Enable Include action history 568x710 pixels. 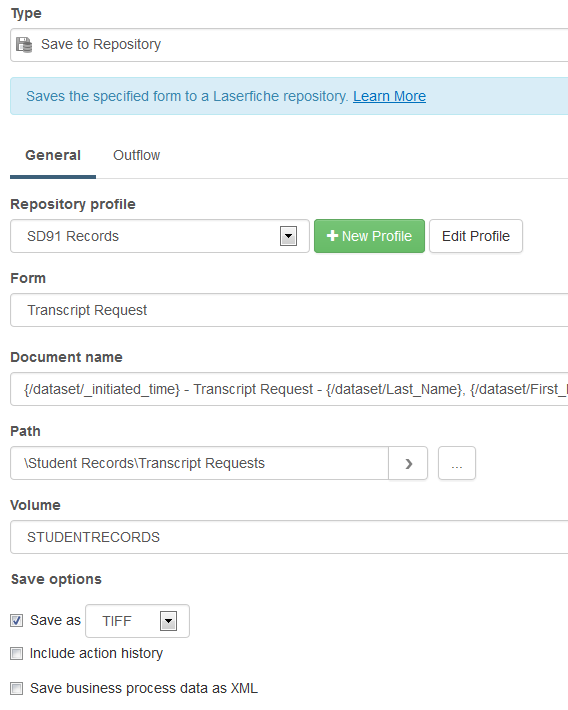click(17, 653)
